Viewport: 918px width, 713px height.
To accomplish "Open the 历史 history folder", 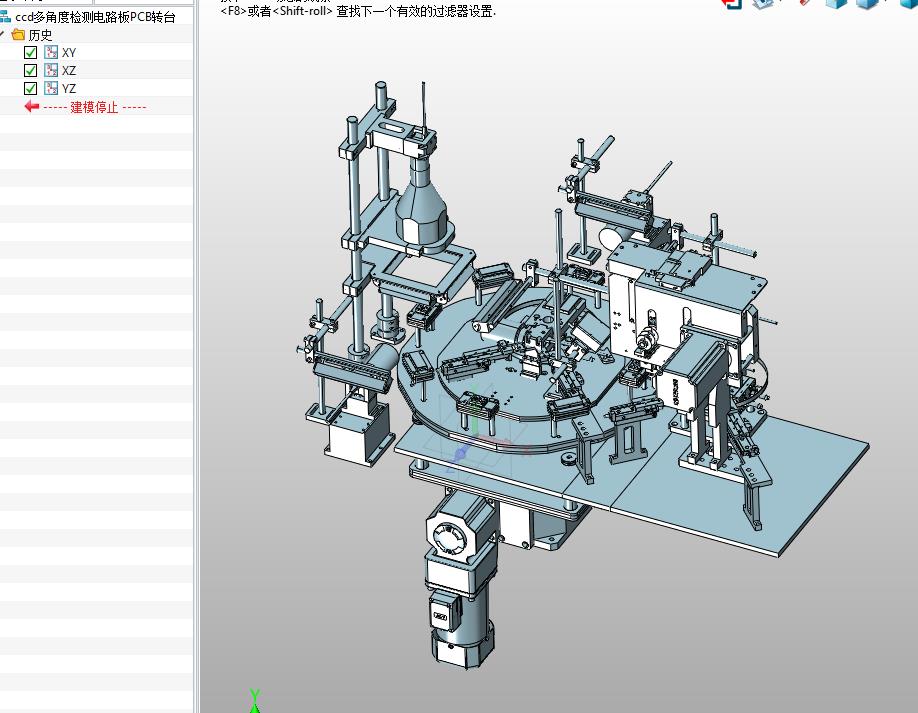I will (x=40, y=35).
